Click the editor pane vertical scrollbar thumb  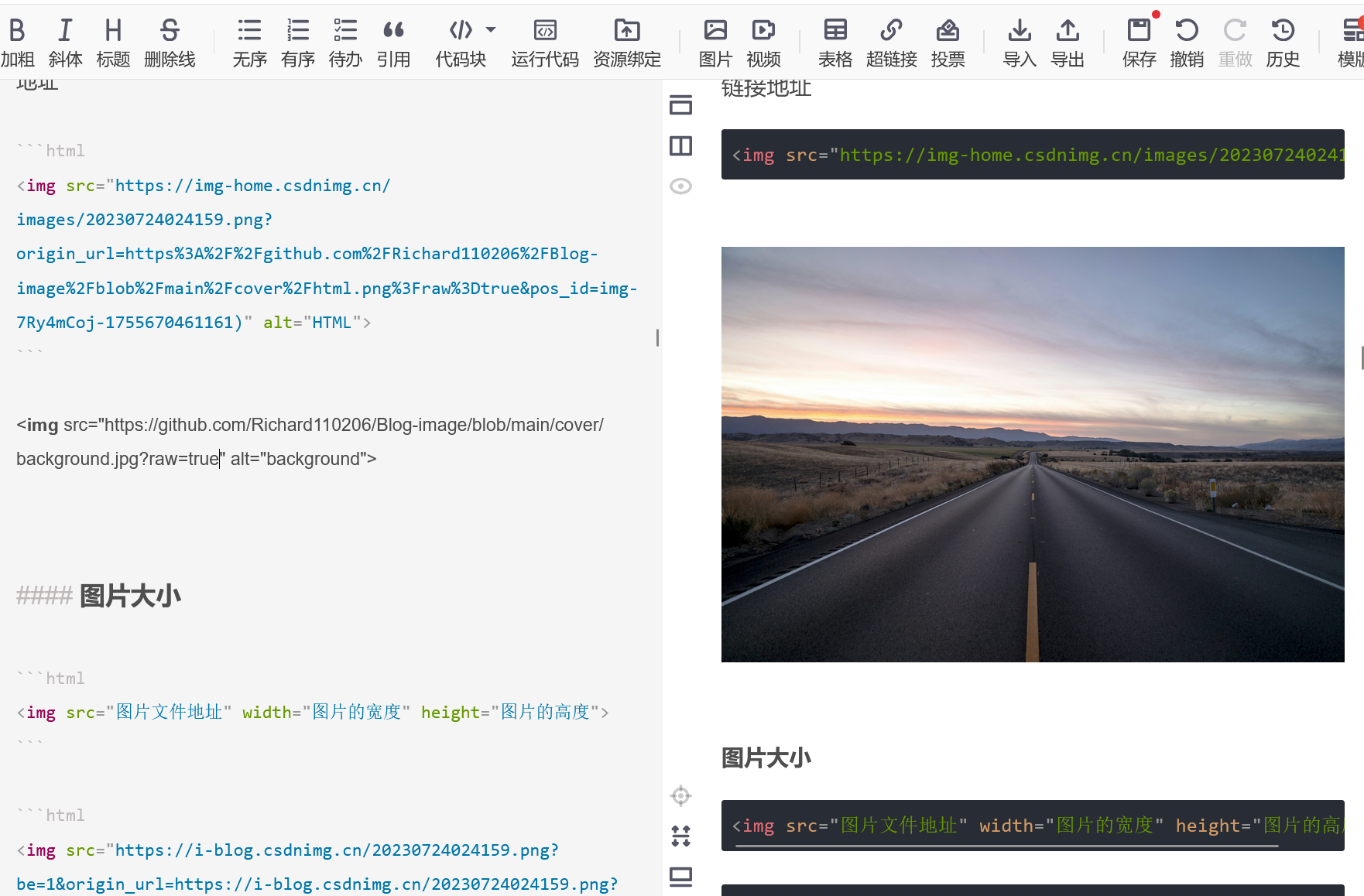[x=657, y=337]
